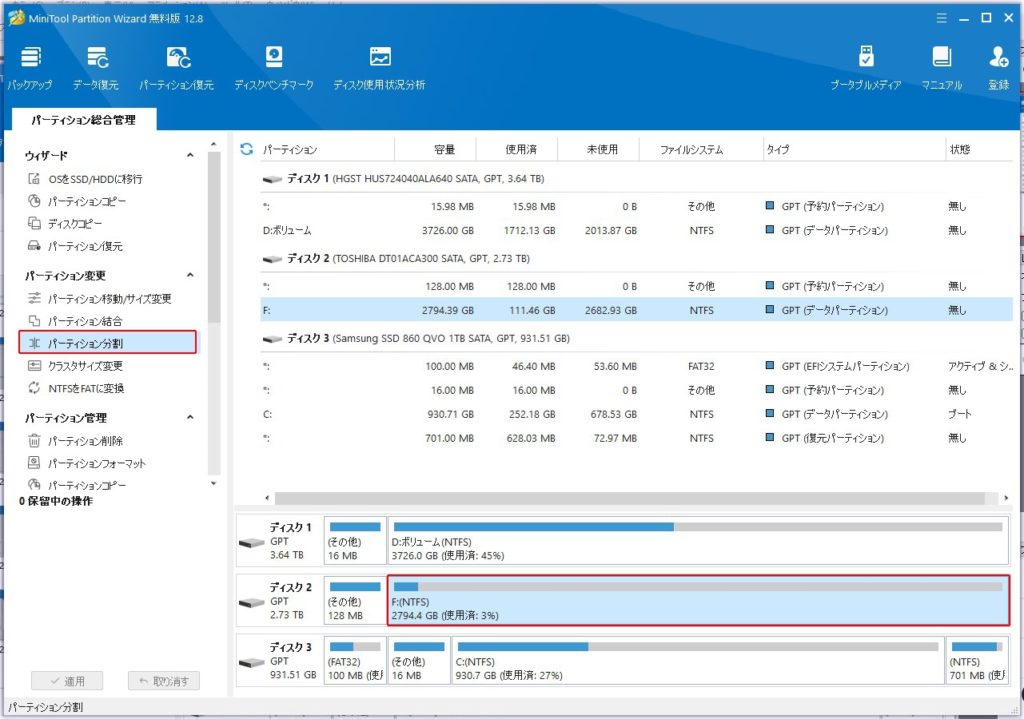Select the パーティション総合管理 tab
The image size is (1024, 719).
coord(83,120)
